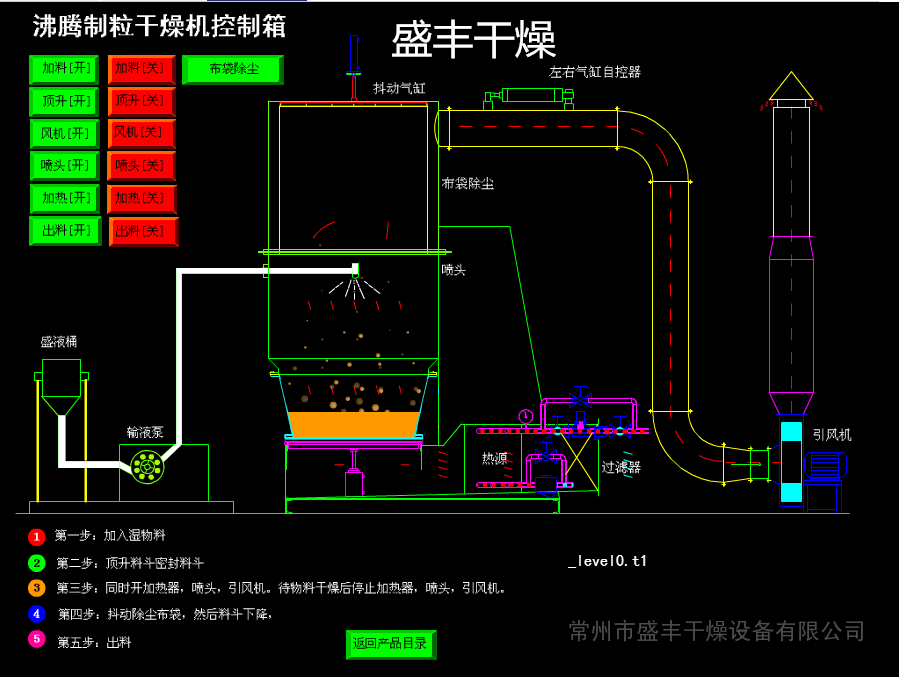This screenshot has height=677, width=899.
Task: Click the left-right cylinder controller (左右气缸自控器) graphic
Action: tap(530, 96)
